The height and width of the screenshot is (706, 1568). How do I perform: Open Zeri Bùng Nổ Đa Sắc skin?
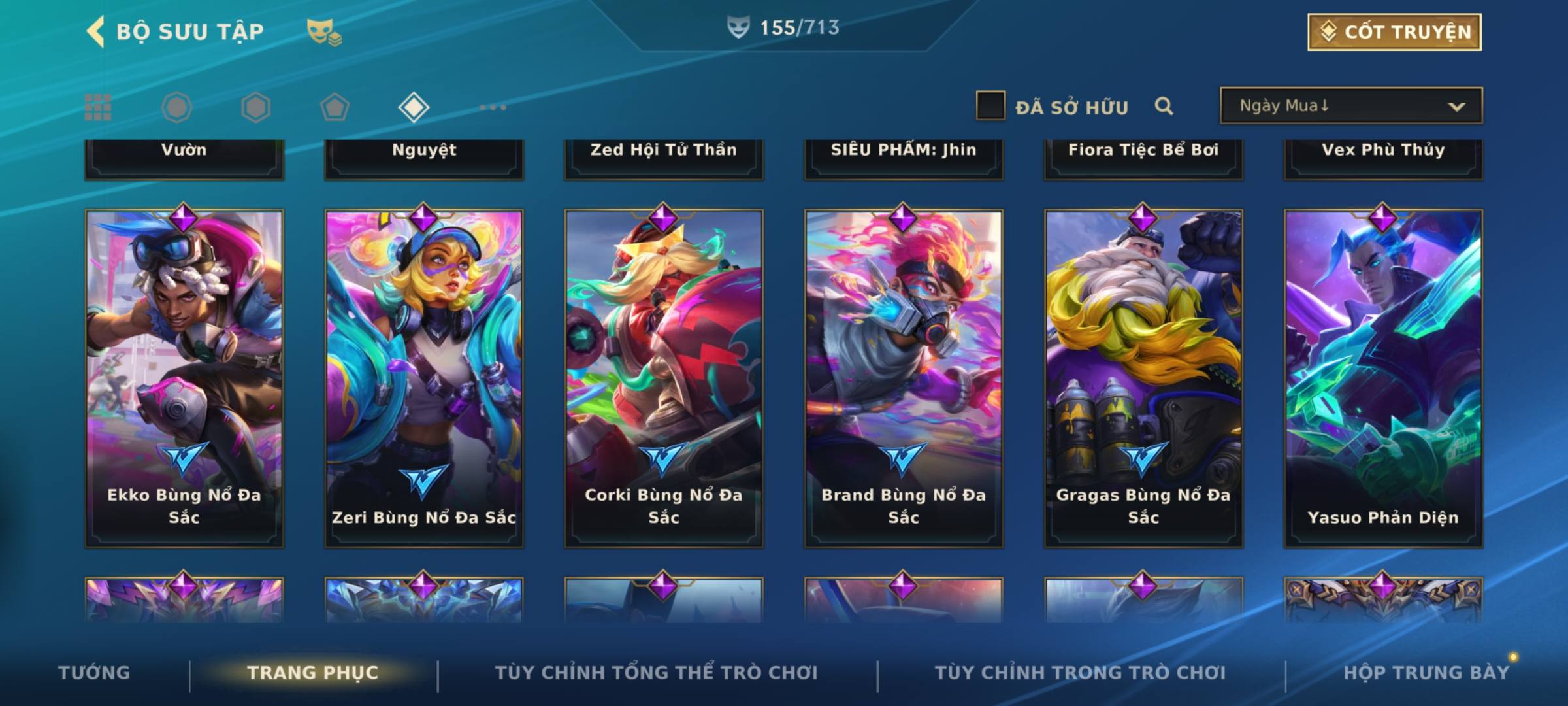click(424, 378)
